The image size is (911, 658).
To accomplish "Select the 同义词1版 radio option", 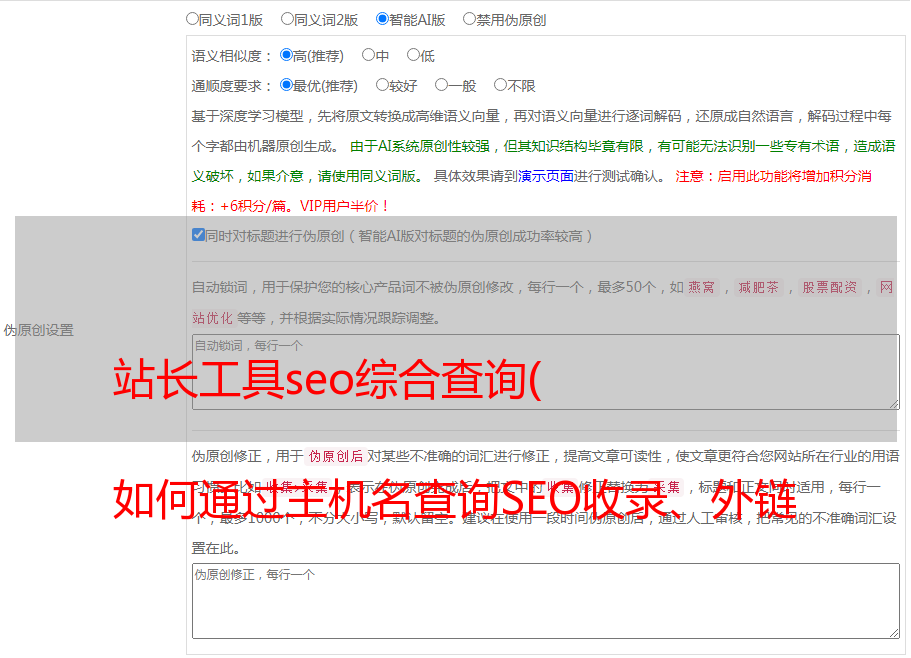I will [x=192, y=19].
